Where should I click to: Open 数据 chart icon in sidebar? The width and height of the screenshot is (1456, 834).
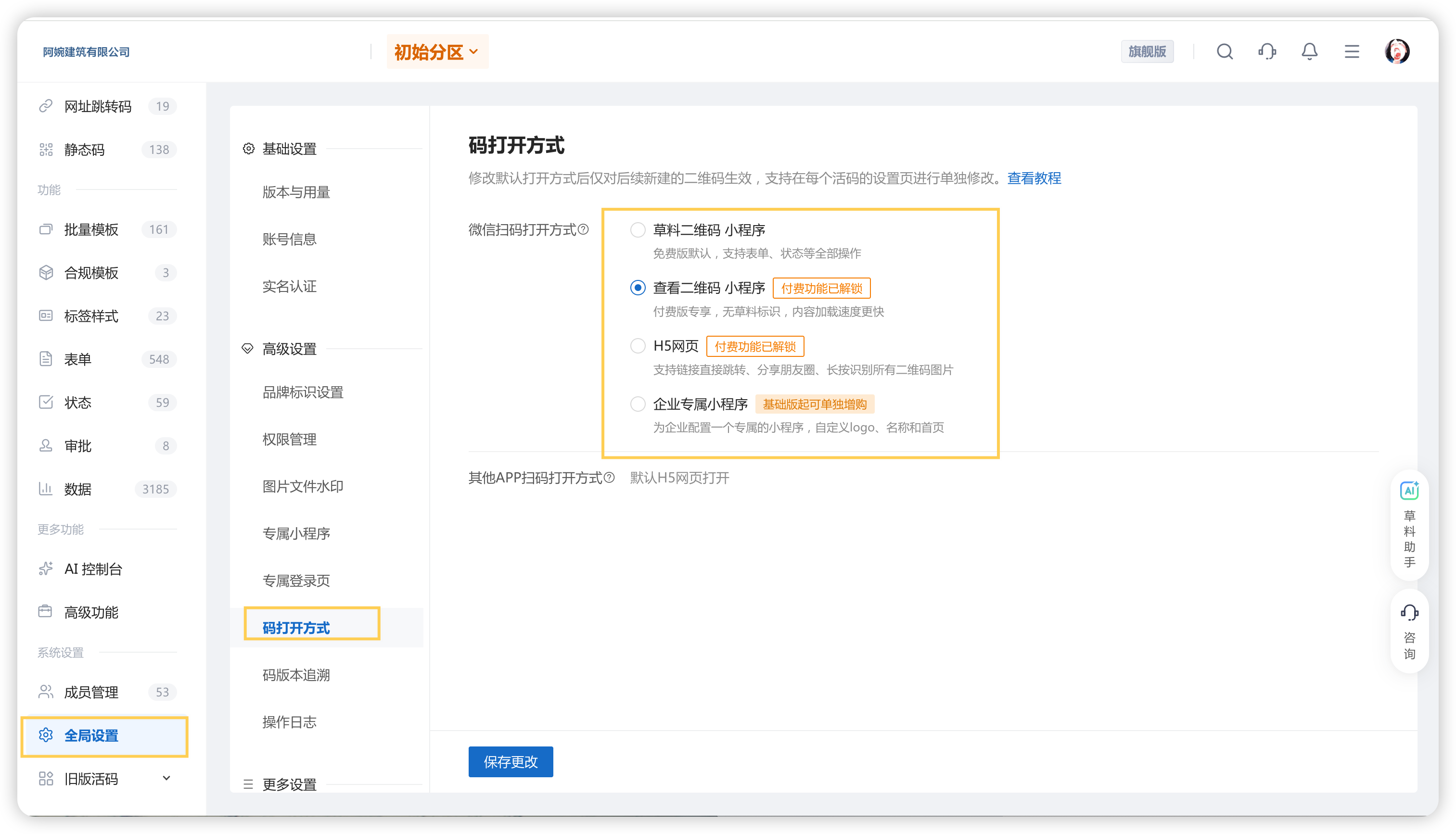tap(46, 489)
